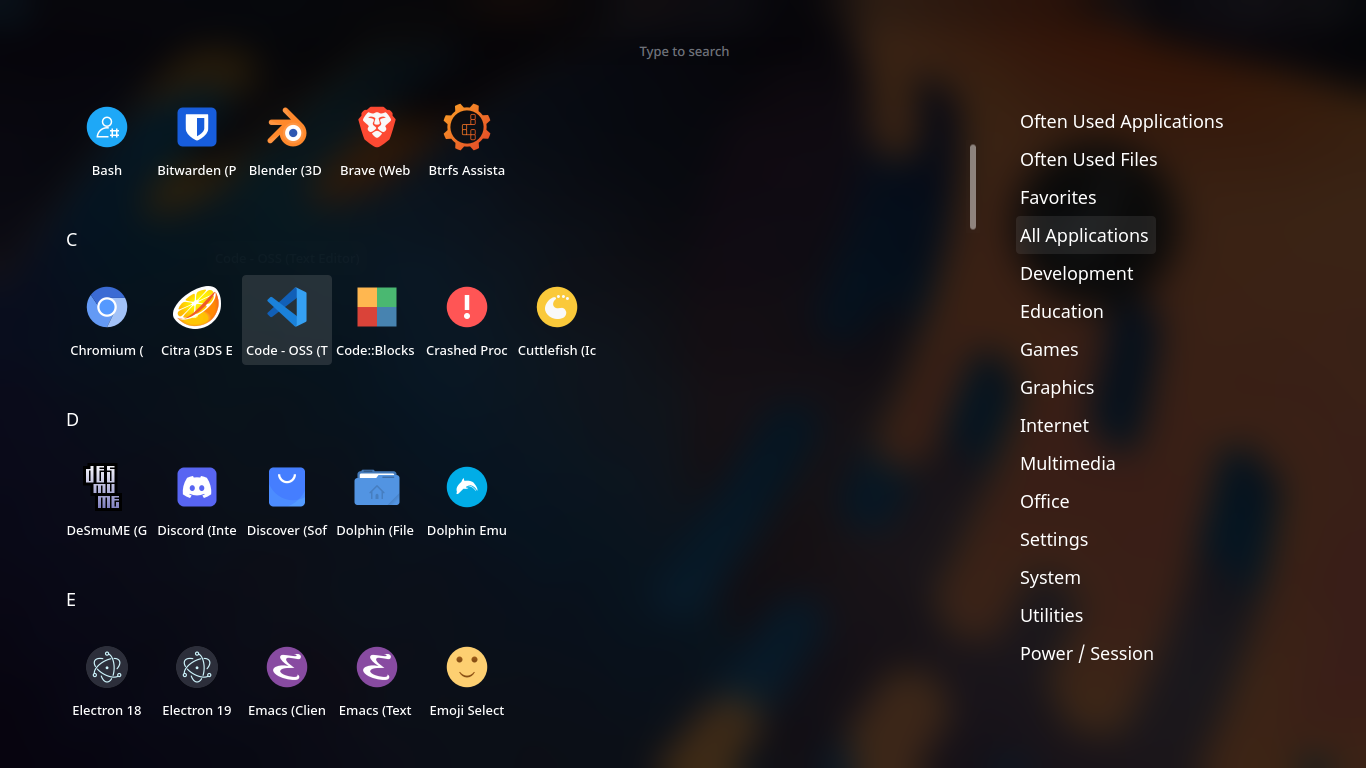Open the Development category

1076,273
